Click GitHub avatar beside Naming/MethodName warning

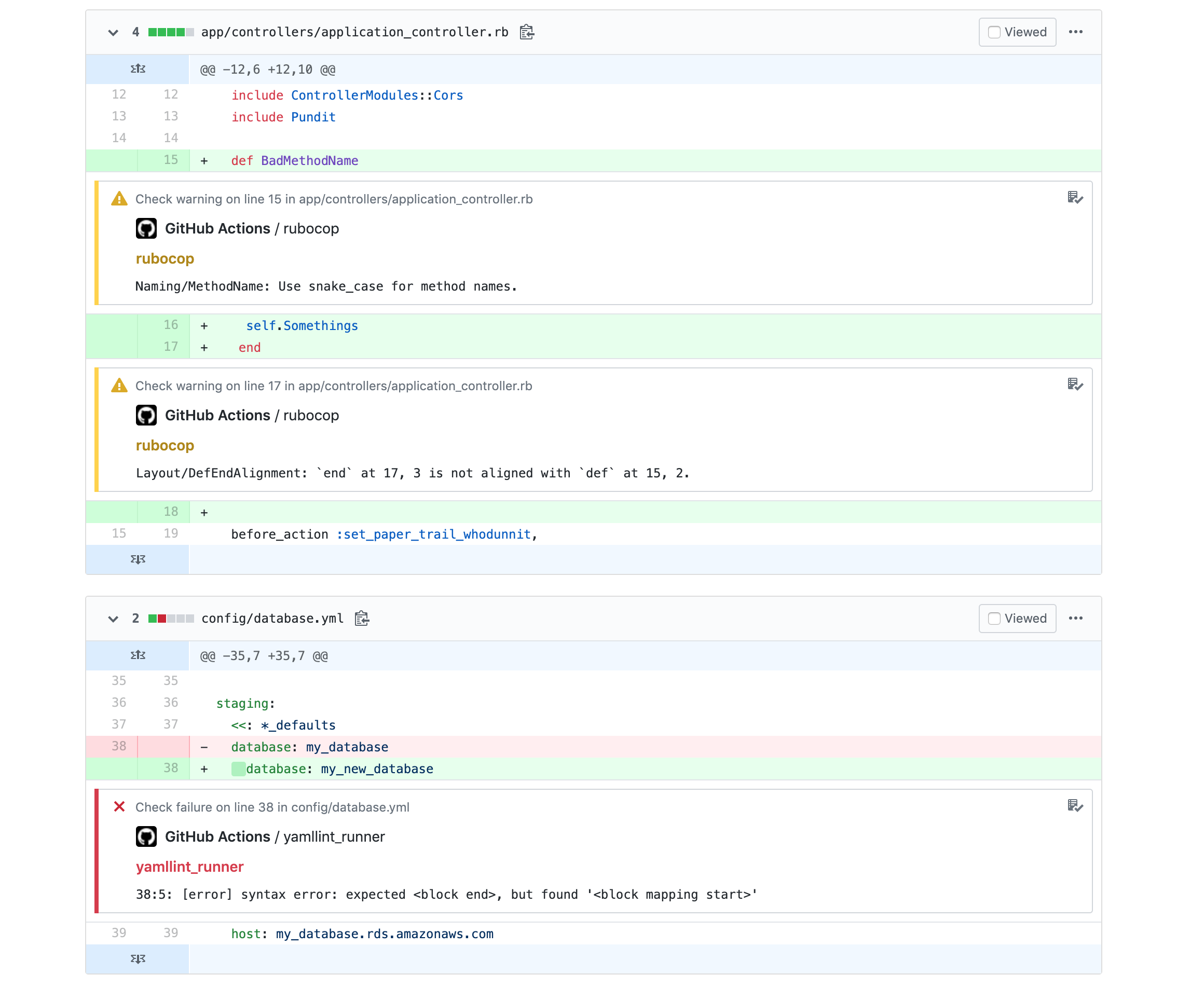click(x=146, y=228)
